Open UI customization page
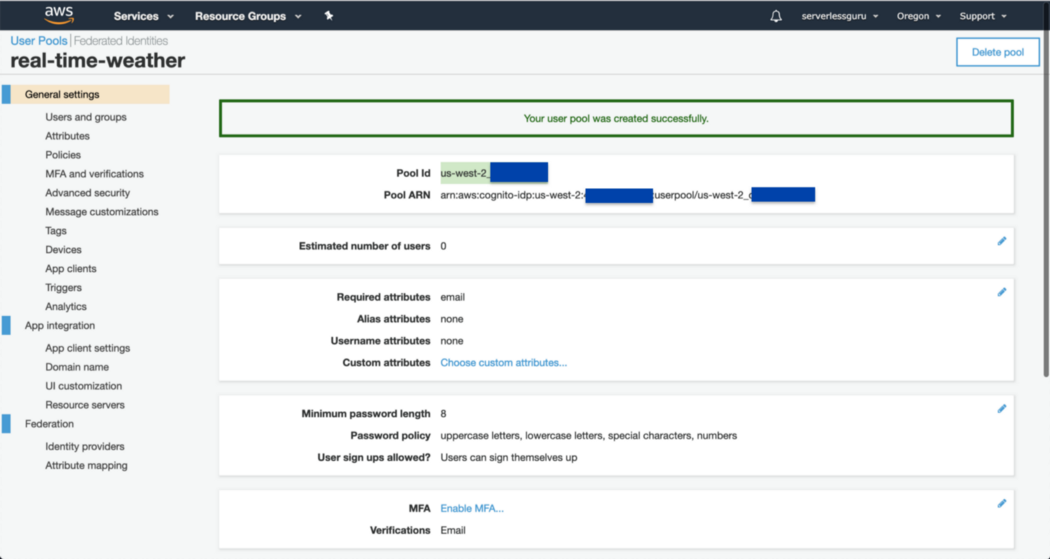This screenshot has width=1050, height=559. pyautogui.click(x=84, y=386)
